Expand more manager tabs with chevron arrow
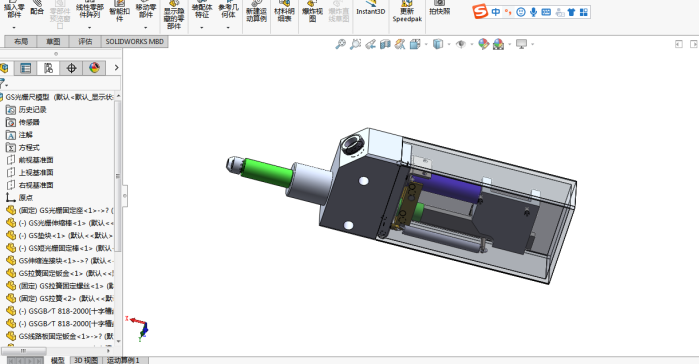 pyautogui.click(x=116, y=68)
